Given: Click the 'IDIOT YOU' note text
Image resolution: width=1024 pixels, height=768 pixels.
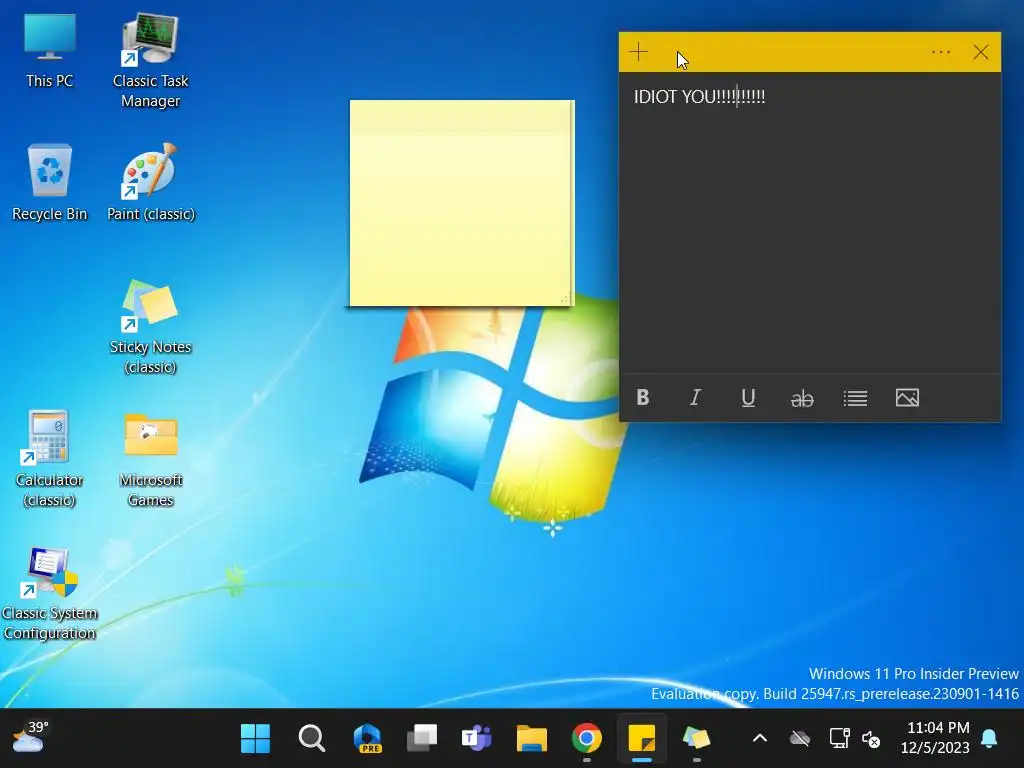Looking at the screenshot, I should [699, 97].
